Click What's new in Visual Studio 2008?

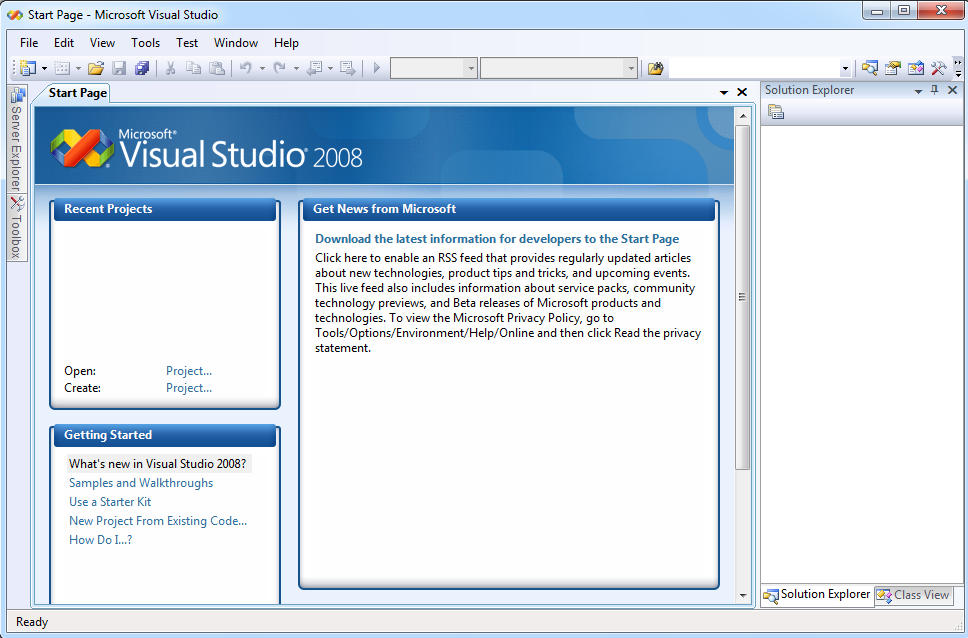click(155, 463)
